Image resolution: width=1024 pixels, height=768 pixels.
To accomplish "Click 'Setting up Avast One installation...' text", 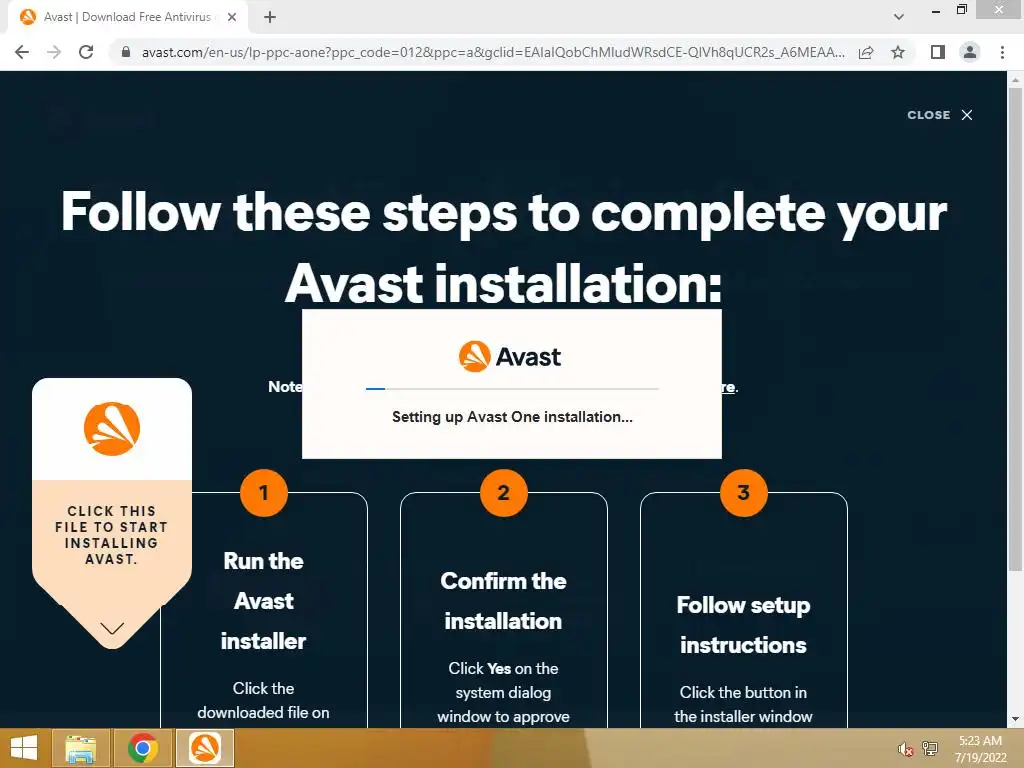I will pos(512,417).
